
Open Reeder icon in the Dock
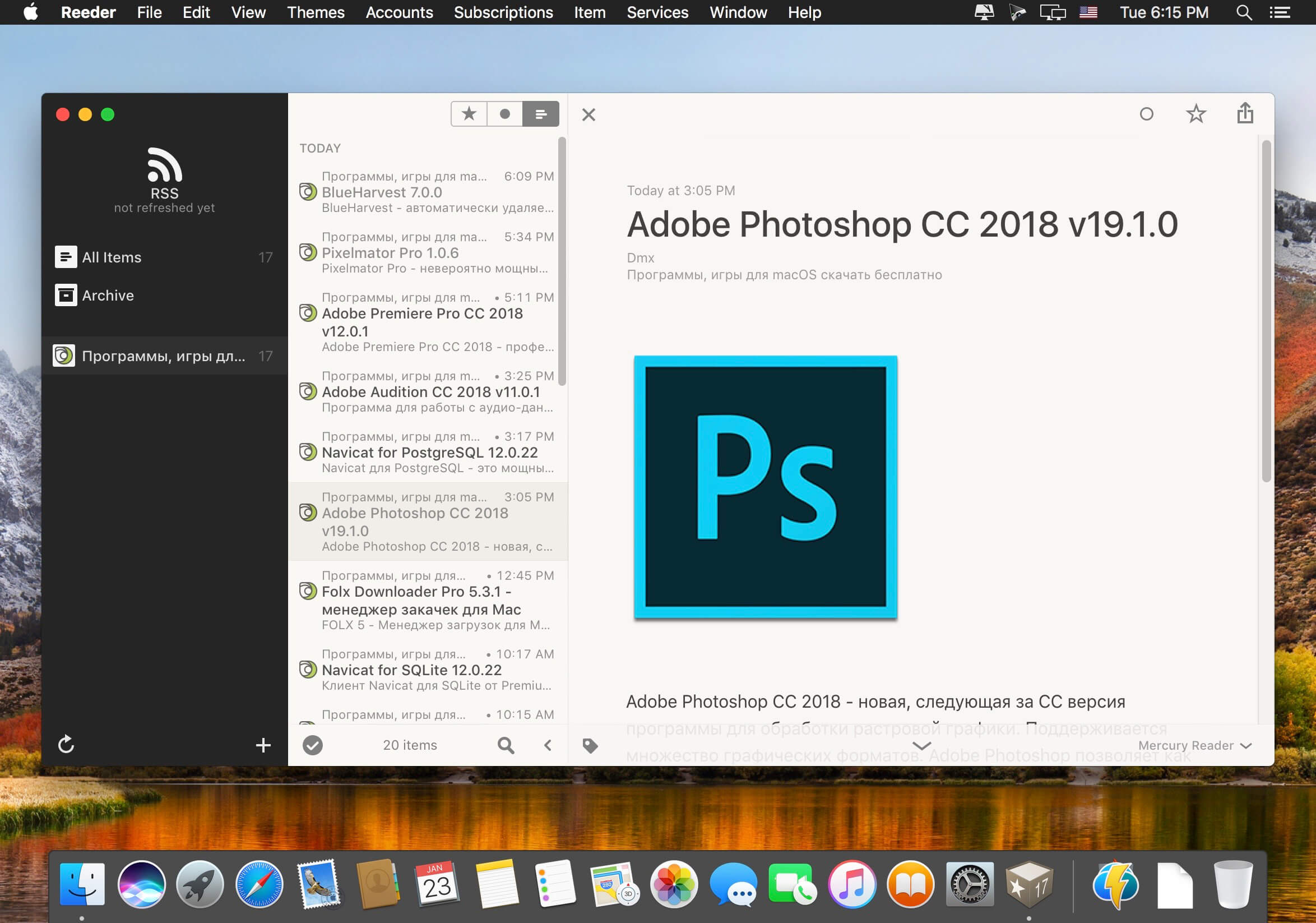click(x=1030, y=884)
